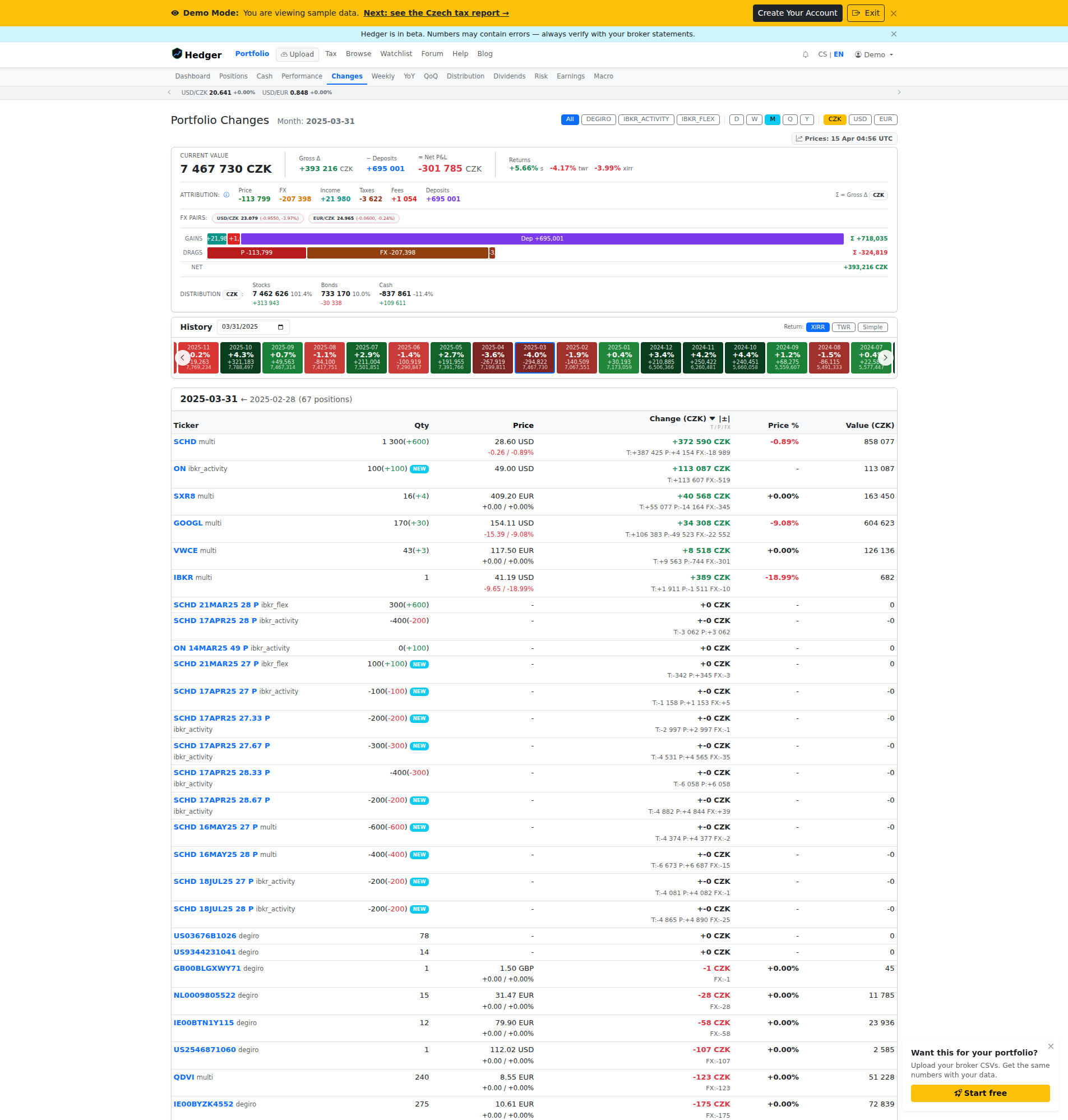Switch the history return type to TWR
The image size is (1068, 1120).
[843, 328]
